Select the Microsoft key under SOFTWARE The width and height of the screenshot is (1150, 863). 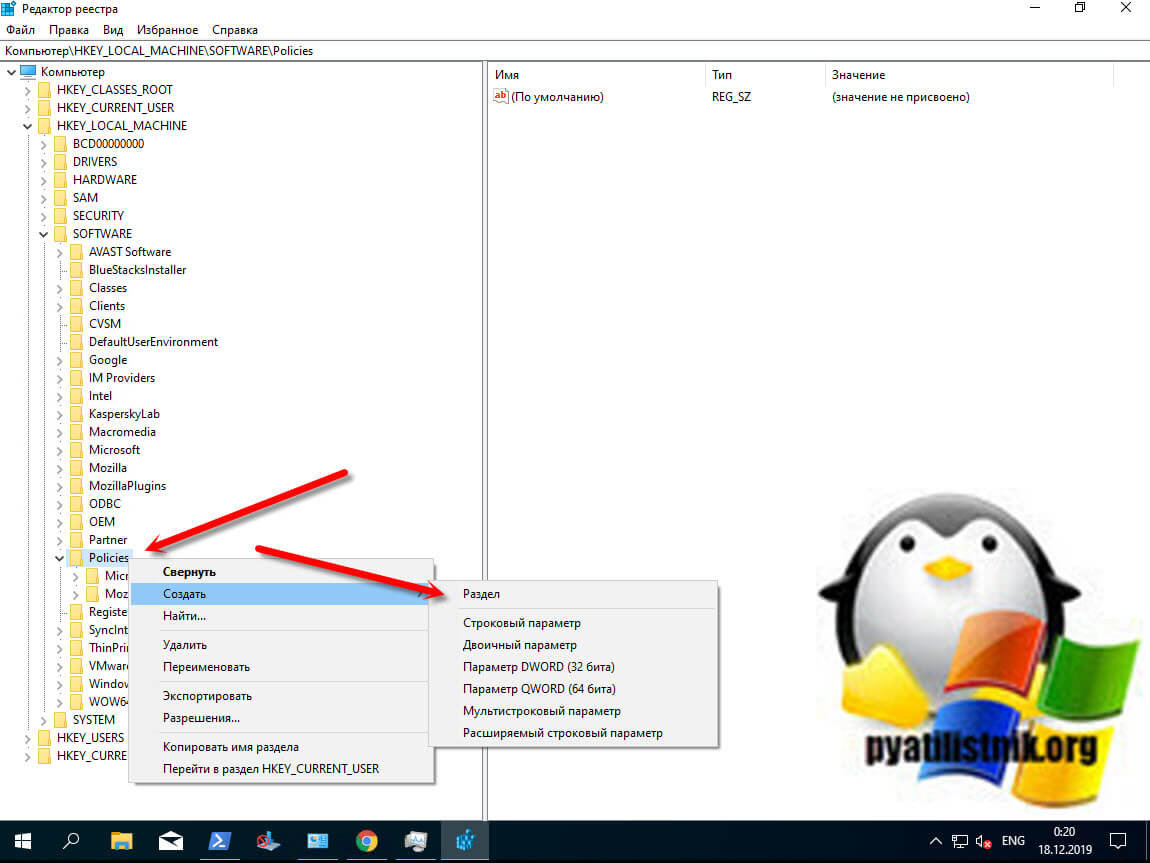click(114, 450)
